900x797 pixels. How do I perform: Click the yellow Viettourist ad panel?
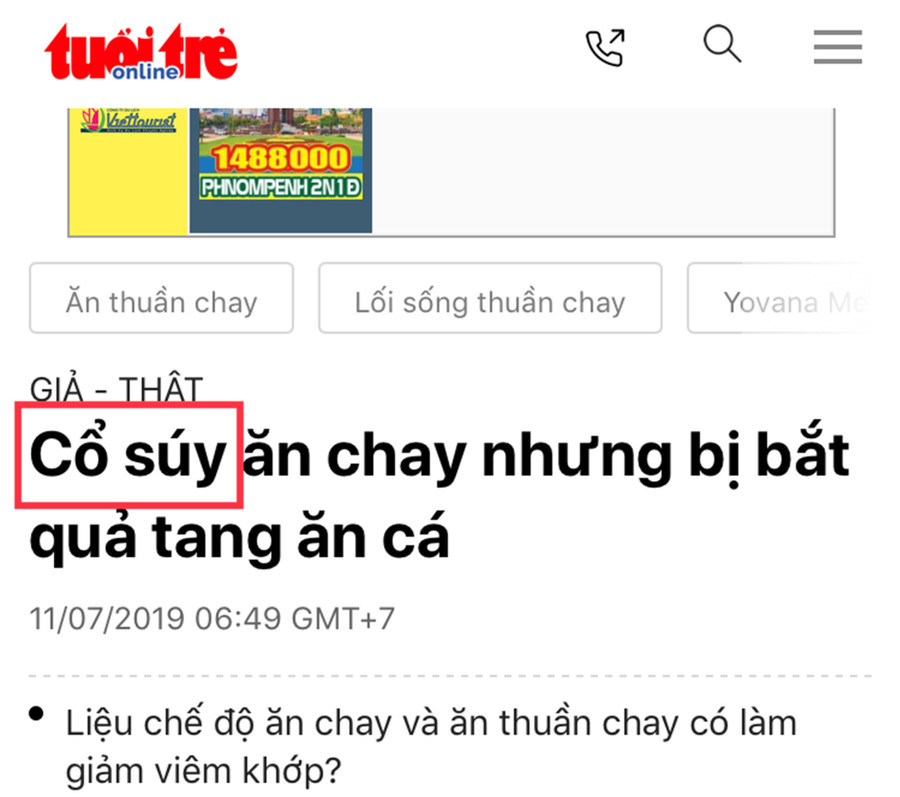pyautogui.click(x=128, y=171)
